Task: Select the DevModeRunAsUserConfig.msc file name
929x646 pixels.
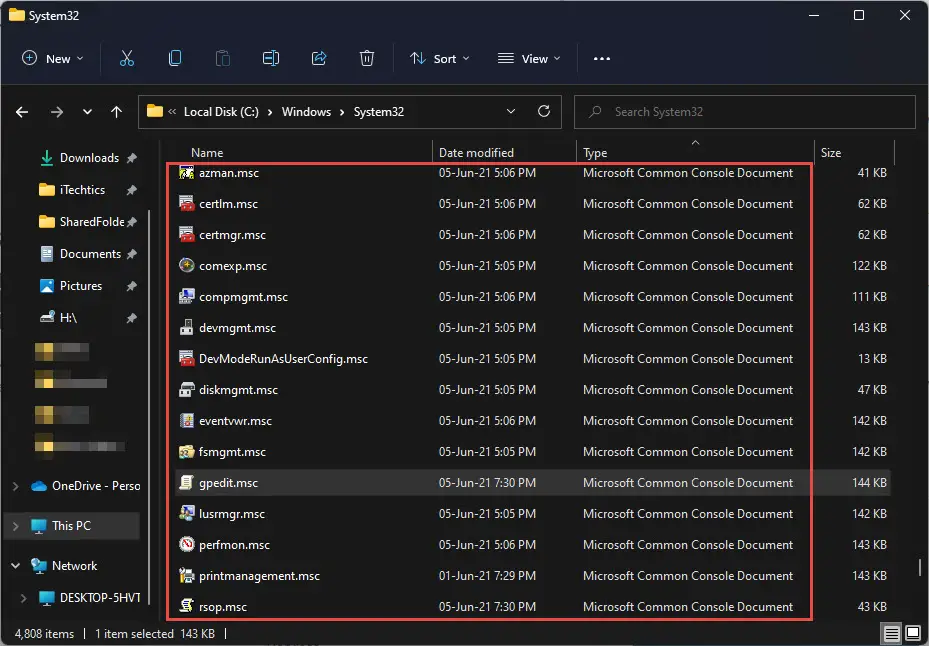Action: coord(283,359)
